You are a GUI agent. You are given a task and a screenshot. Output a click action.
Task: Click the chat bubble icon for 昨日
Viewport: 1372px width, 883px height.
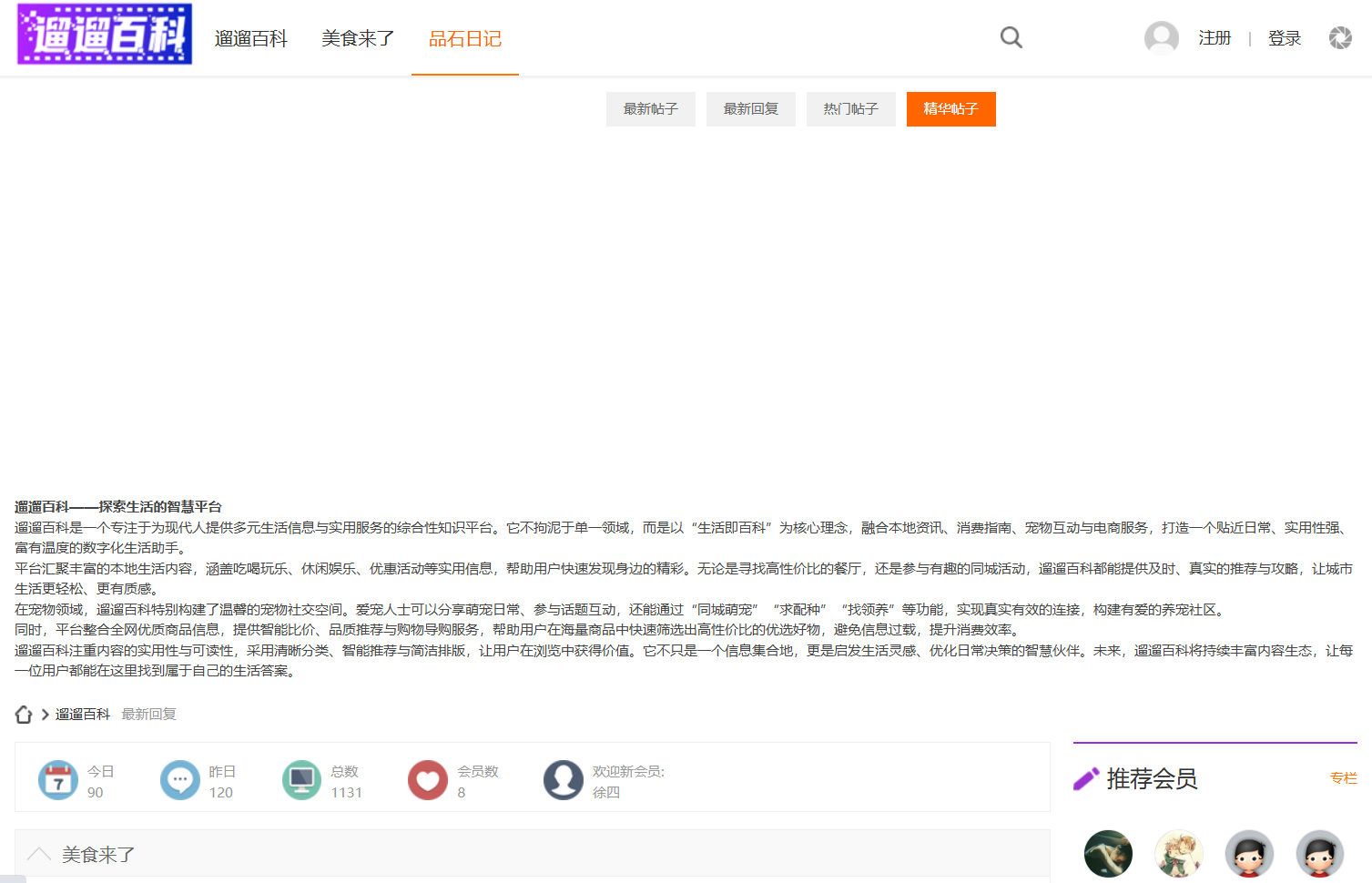[x=180, y=780]
